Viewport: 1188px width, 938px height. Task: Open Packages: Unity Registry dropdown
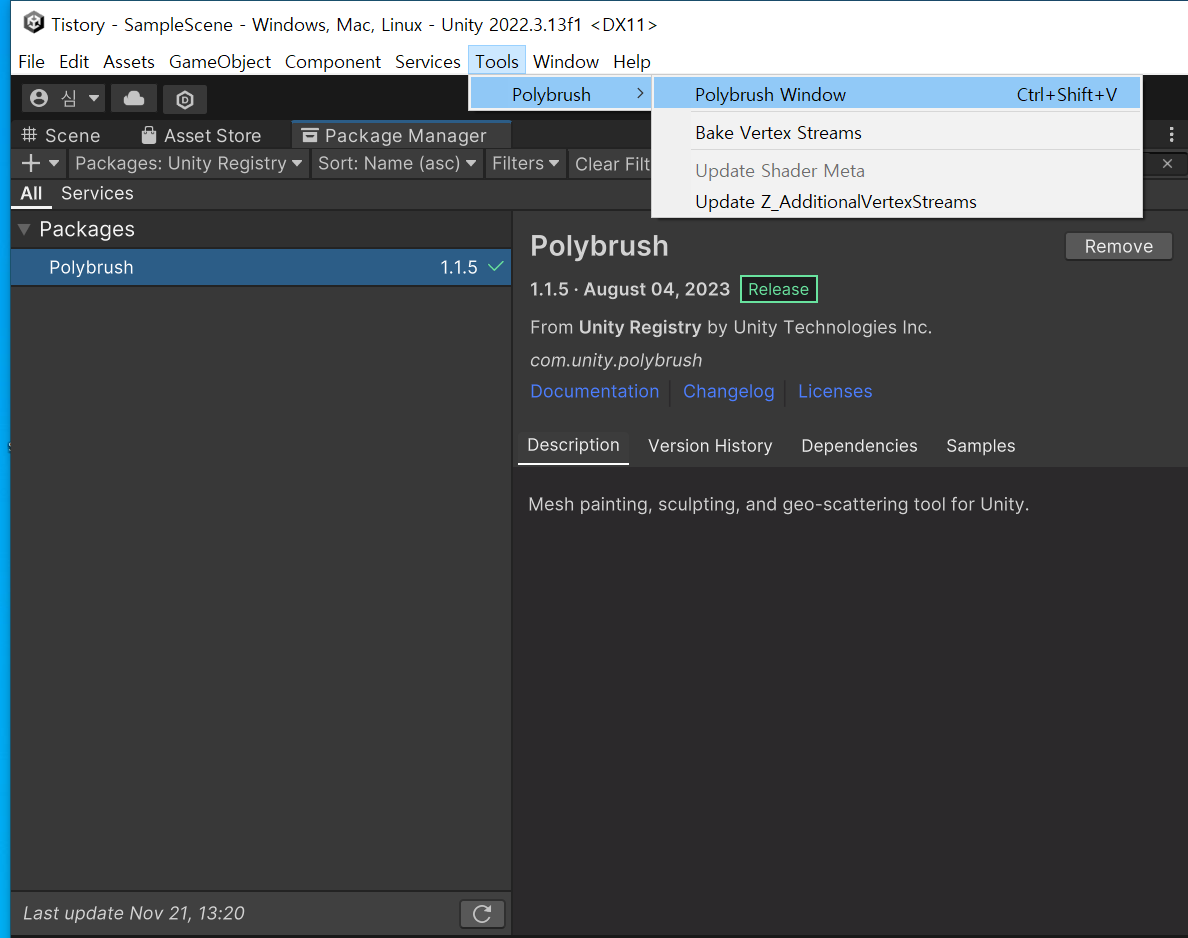pos(189,163)
